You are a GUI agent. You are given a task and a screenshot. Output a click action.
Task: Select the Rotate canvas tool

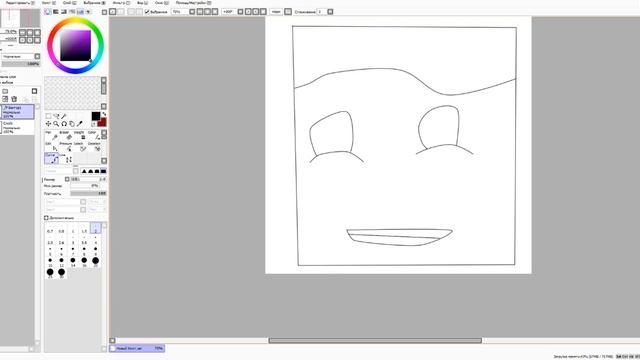(x=64, y=124)
